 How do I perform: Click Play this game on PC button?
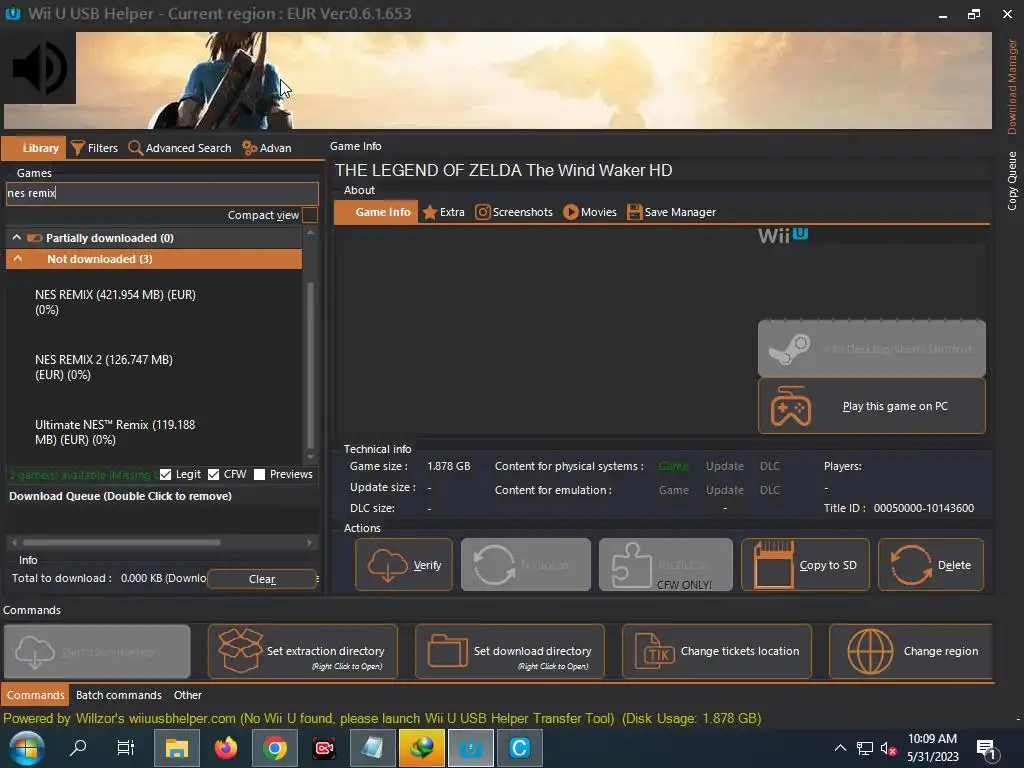click(x=872, y=406)
